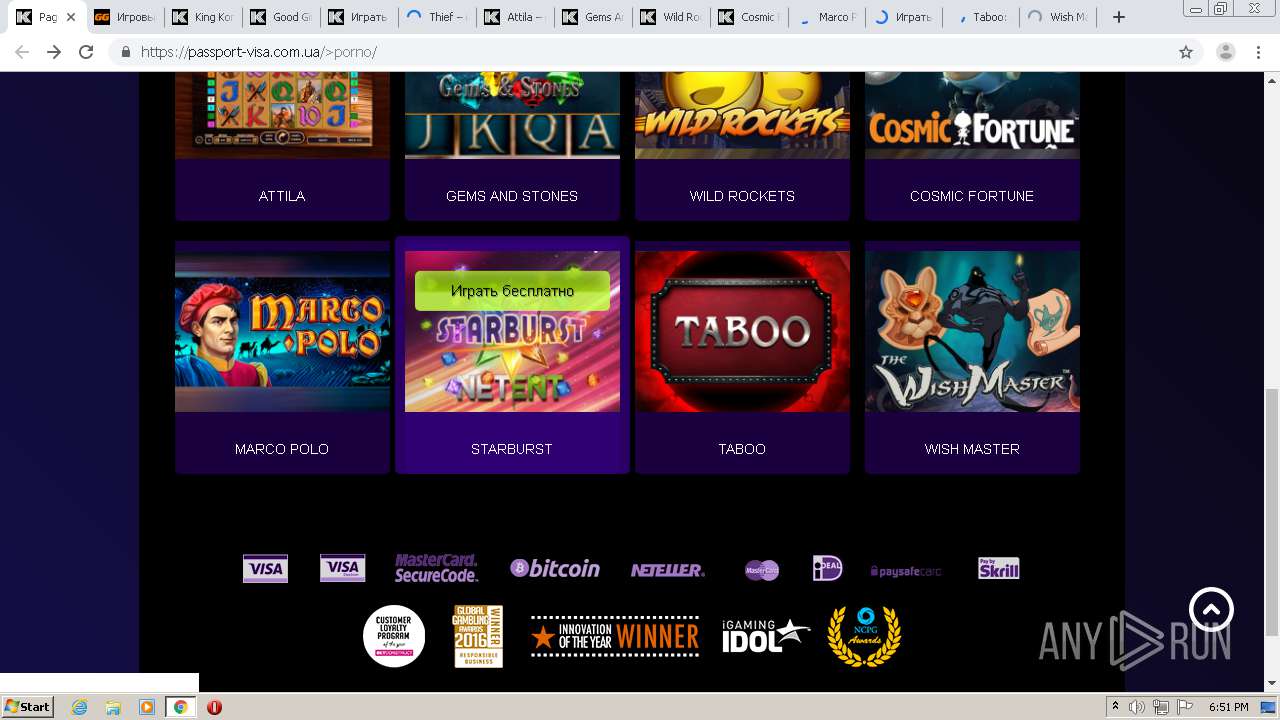Click the iGaming Idol logo

pos(765,636)
